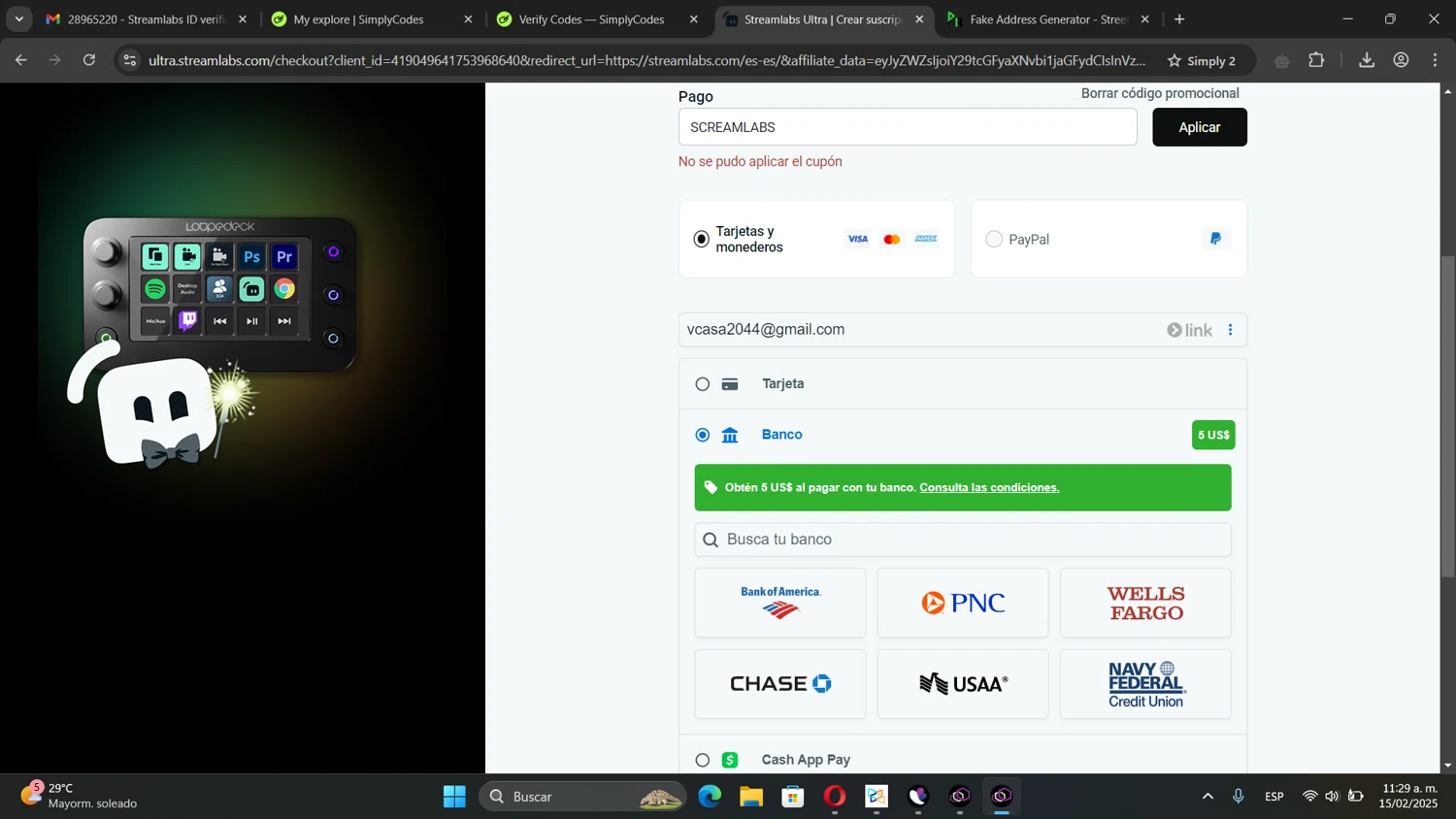Select the Cash App Pay radio option
1456x819 pixels.
pyautogui.click(x=703, y=760)
